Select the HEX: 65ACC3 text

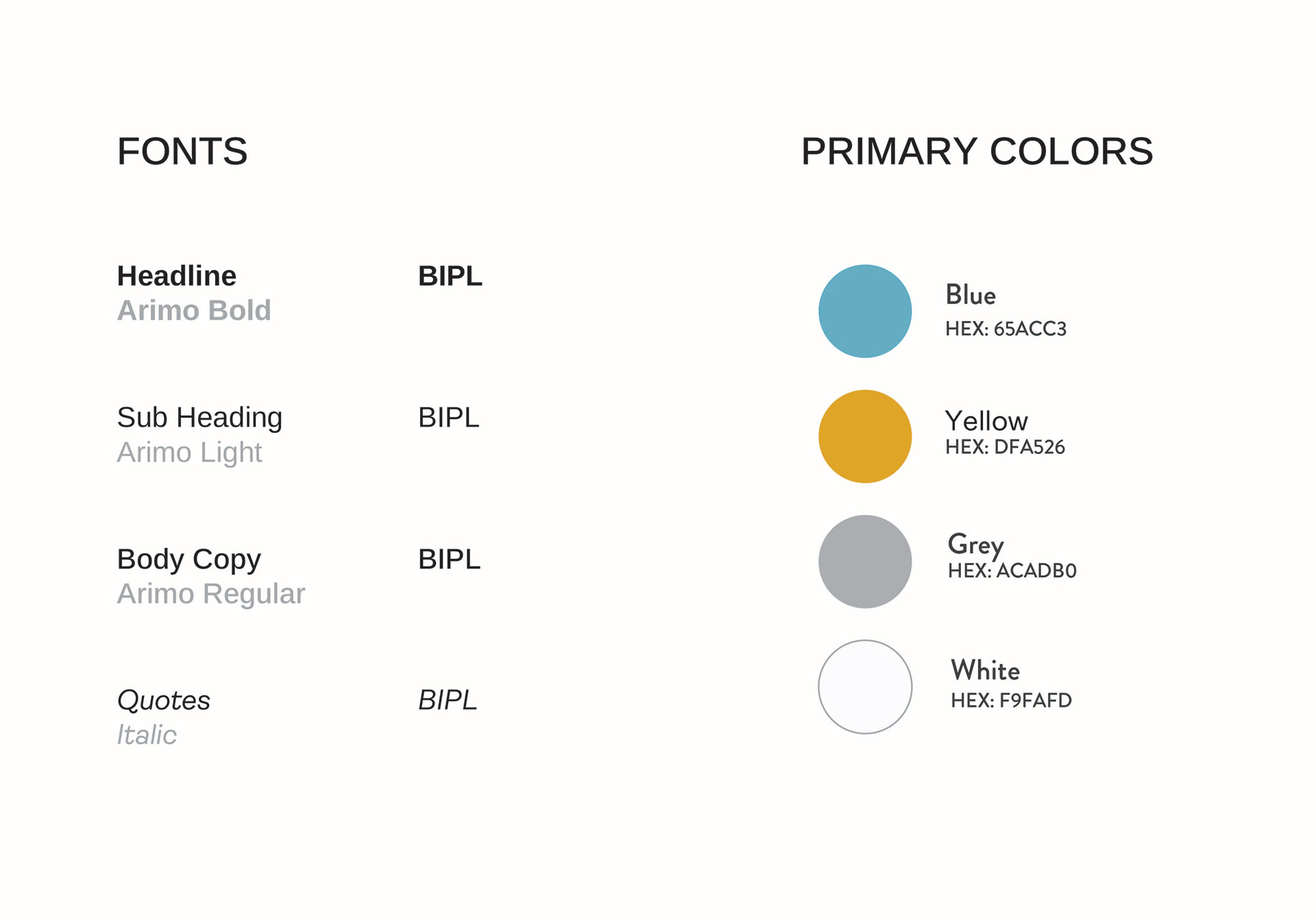tap(1006, 329)
